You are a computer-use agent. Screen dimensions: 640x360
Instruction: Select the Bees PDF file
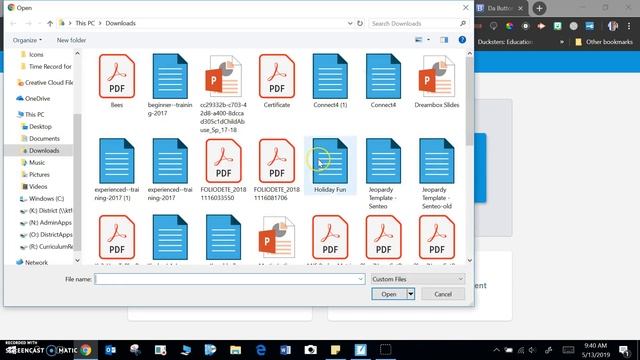117,81
